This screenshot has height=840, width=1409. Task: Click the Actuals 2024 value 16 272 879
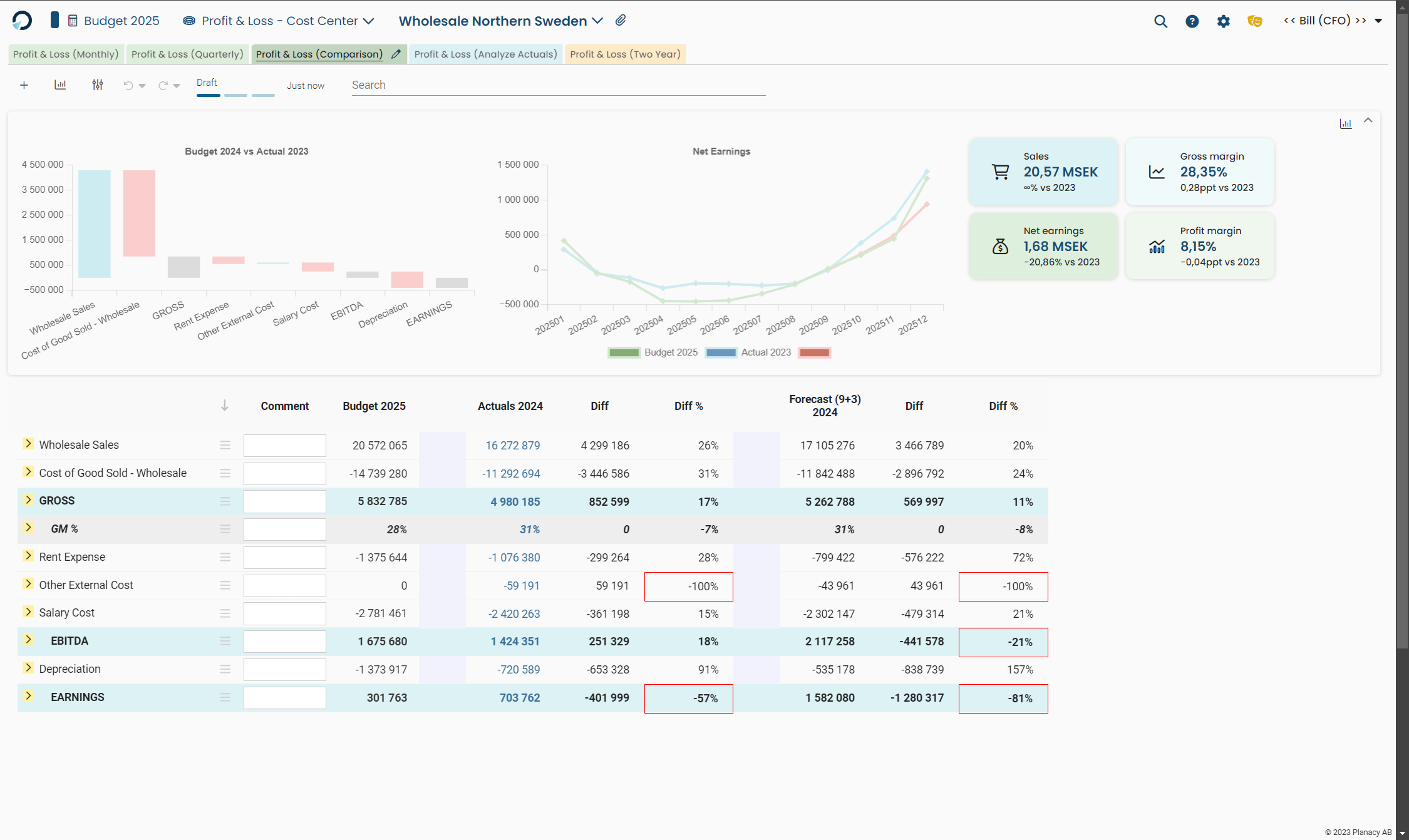[x=512, y=446]
